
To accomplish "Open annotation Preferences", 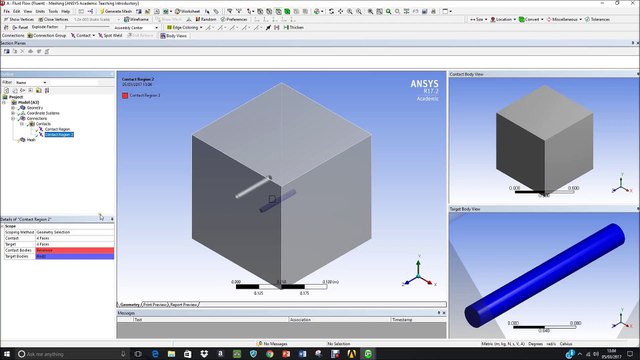I will coord(234,19).
